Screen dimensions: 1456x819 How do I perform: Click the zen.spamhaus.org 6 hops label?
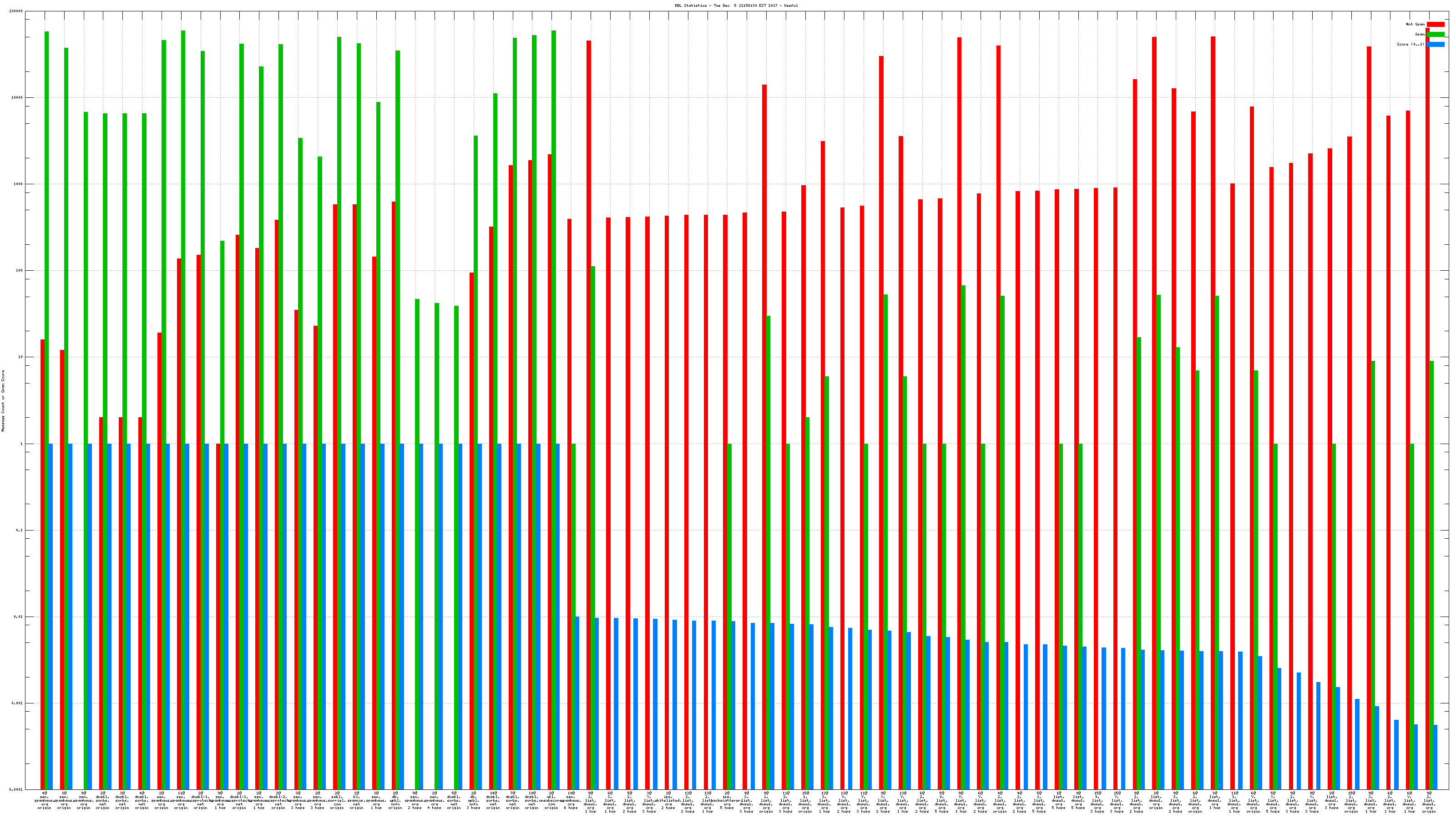pos(571,800)
